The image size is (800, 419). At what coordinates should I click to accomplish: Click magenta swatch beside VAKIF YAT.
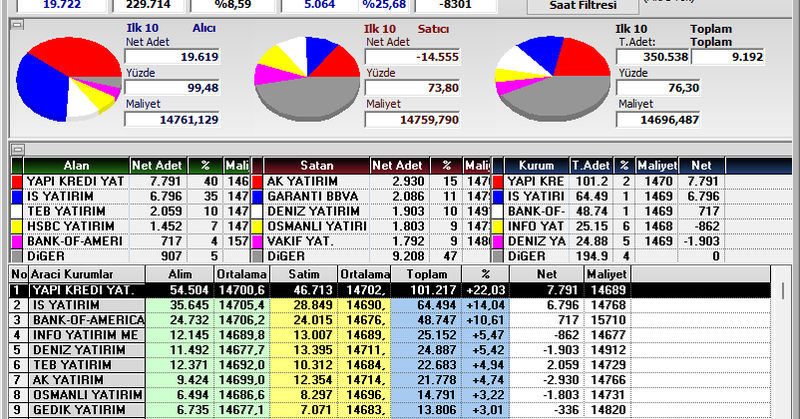[x=257, y=241]
